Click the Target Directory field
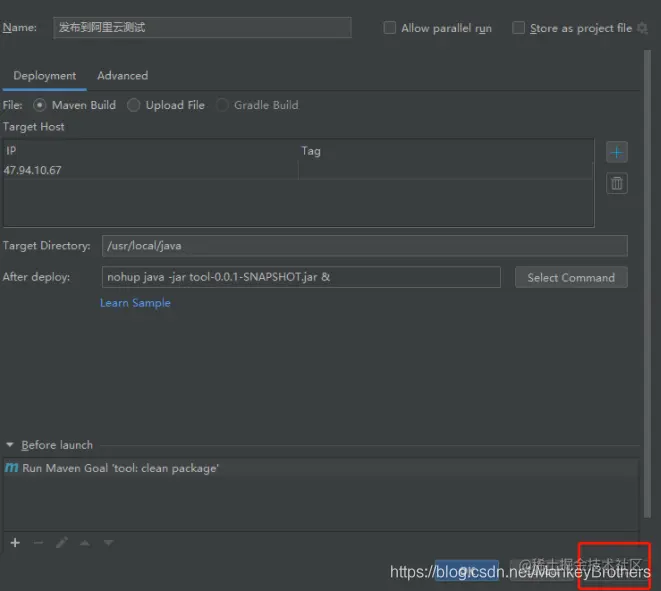The width and height of the screenshot is (661, 591). point(365,246)
